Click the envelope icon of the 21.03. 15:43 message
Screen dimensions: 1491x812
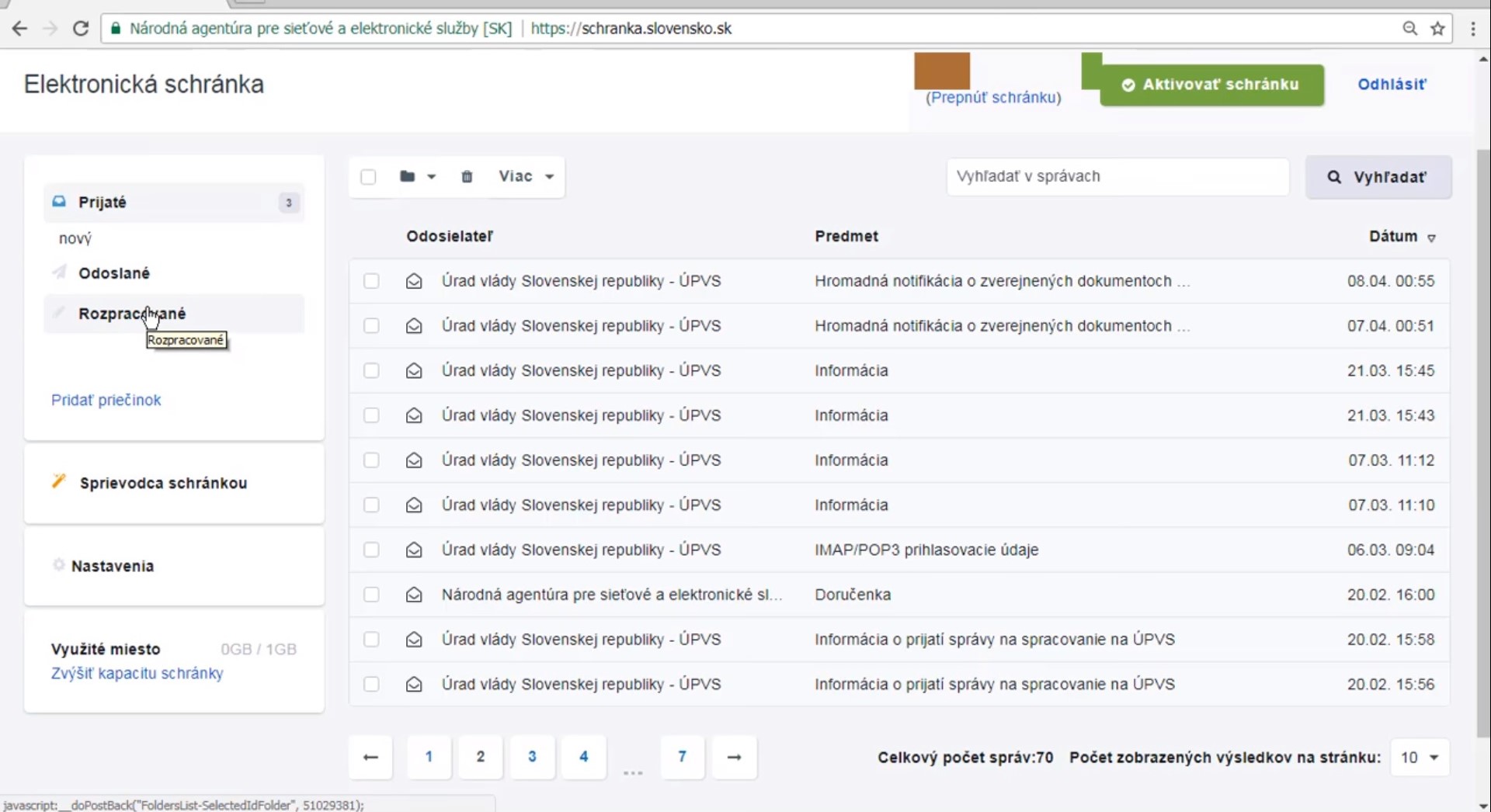pos(414,415)
